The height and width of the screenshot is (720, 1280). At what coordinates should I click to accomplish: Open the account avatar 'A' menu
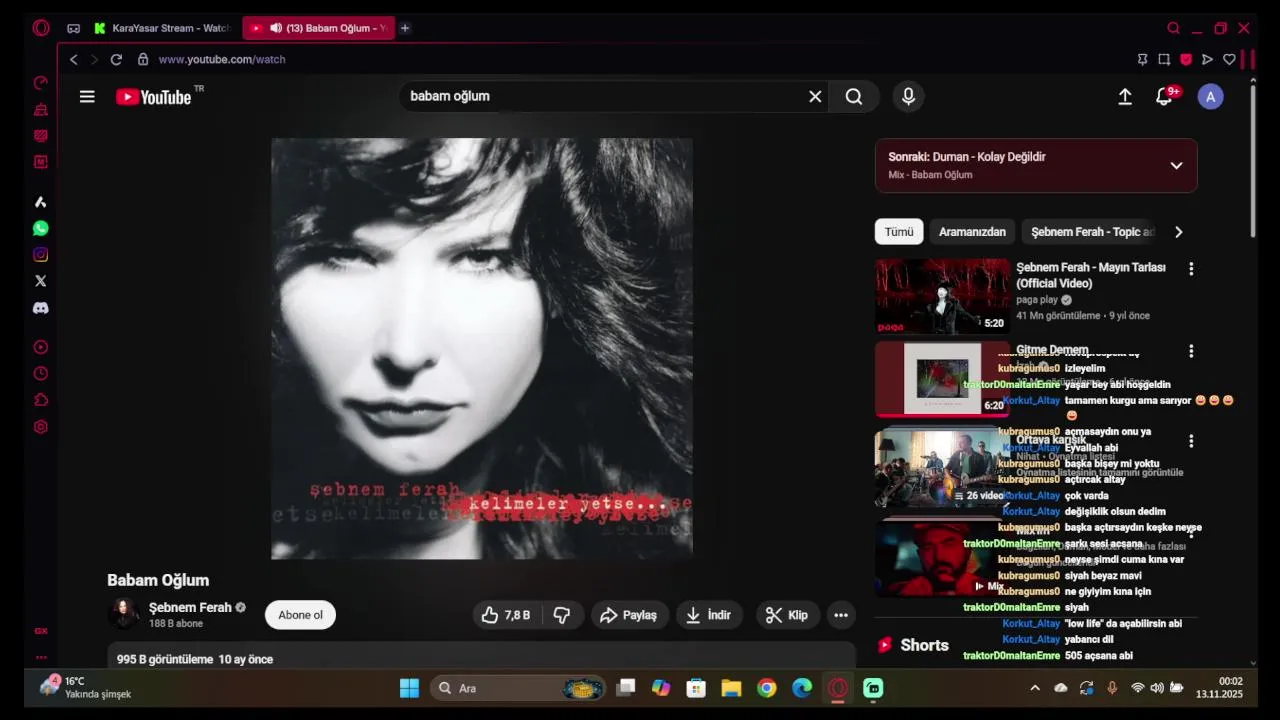1211,97
